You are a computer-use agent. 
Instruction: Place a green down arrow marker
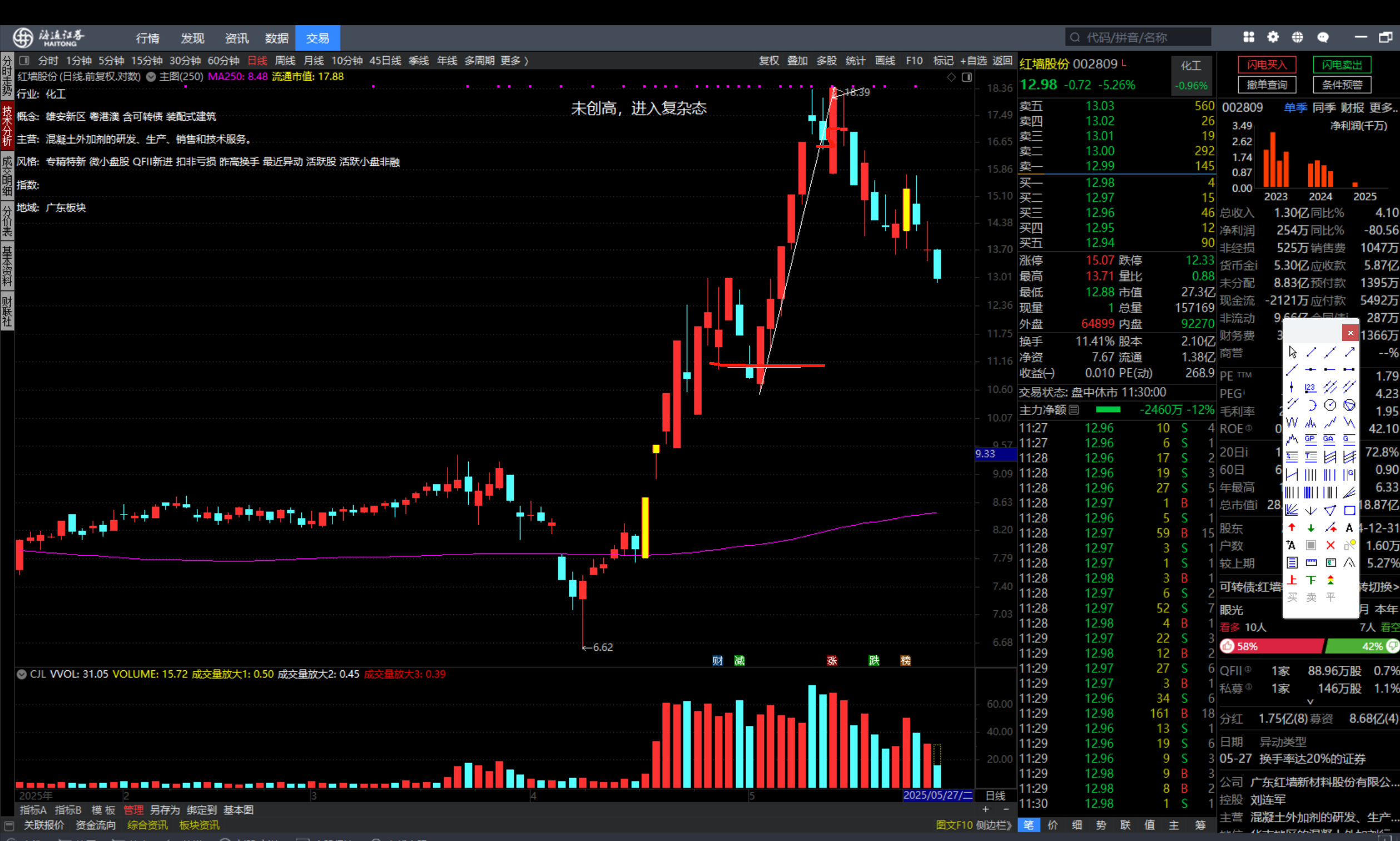(1310, 528)
